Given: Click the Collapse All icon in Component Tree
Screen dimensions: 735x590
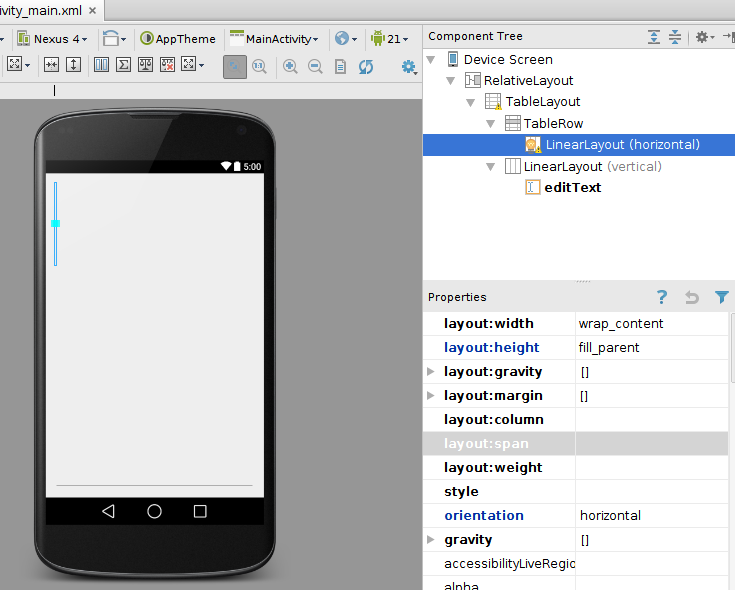Looking at the screenshot, I should coord(675,37).
